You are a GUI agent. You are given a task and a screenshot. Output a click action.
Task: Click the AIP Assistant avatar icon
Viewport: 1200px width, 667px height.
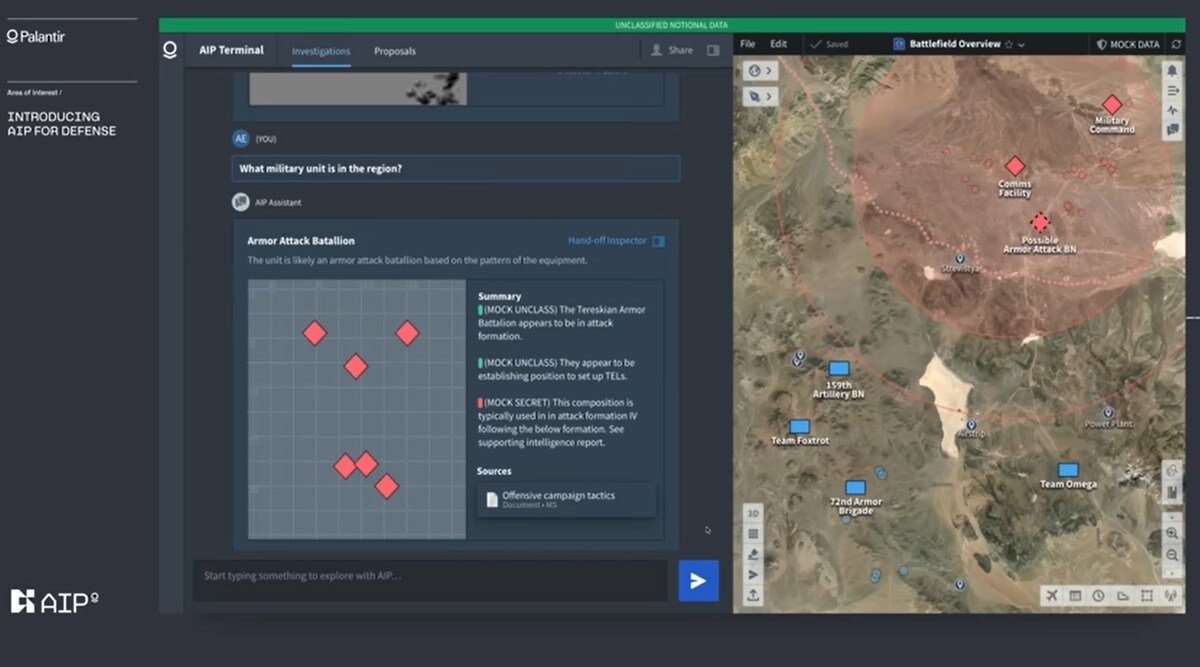[240, 202]
